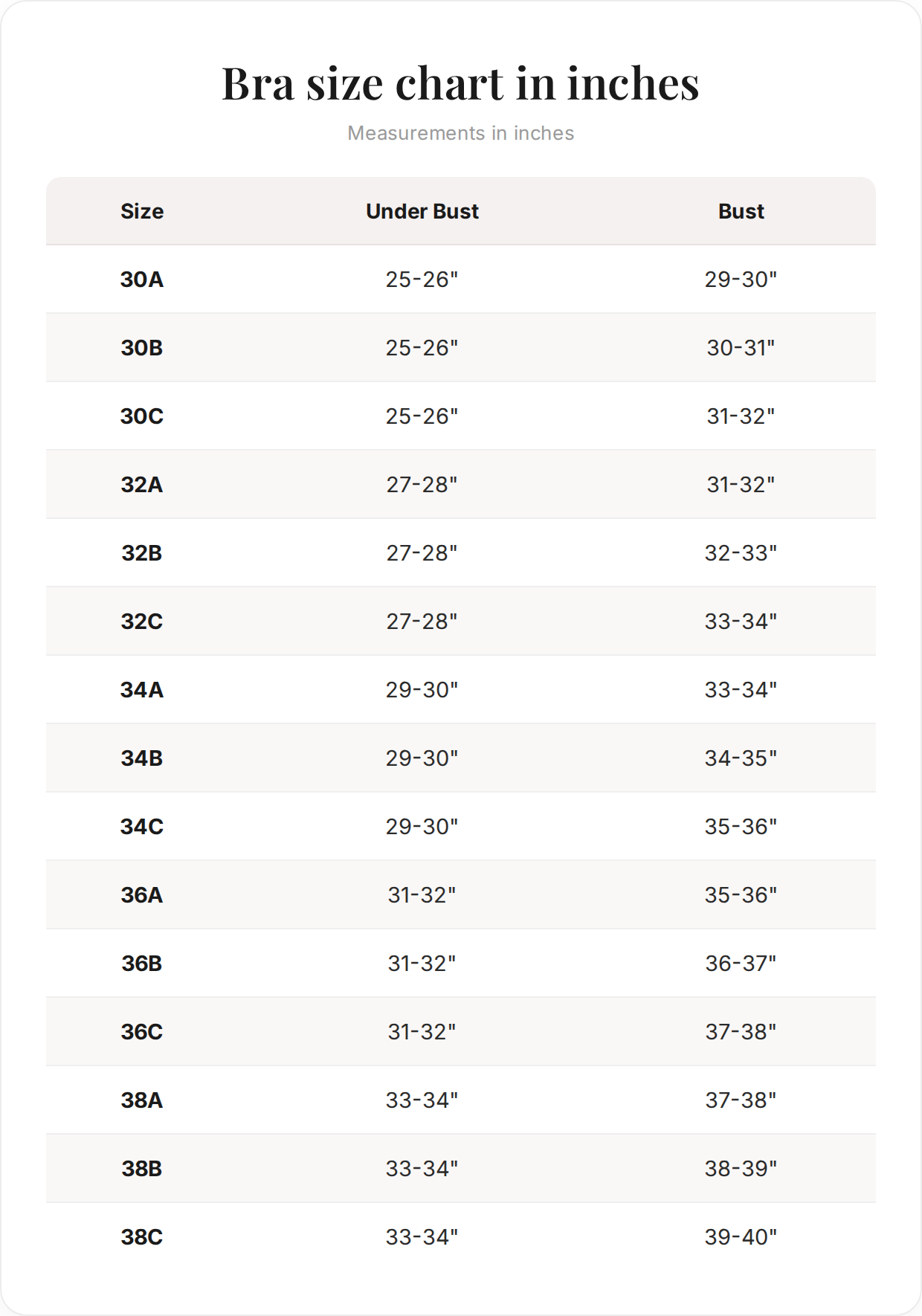This screenshot has height=1316, width=922.
Task: Click the 30C size label
Action: [x=142, y=416]
